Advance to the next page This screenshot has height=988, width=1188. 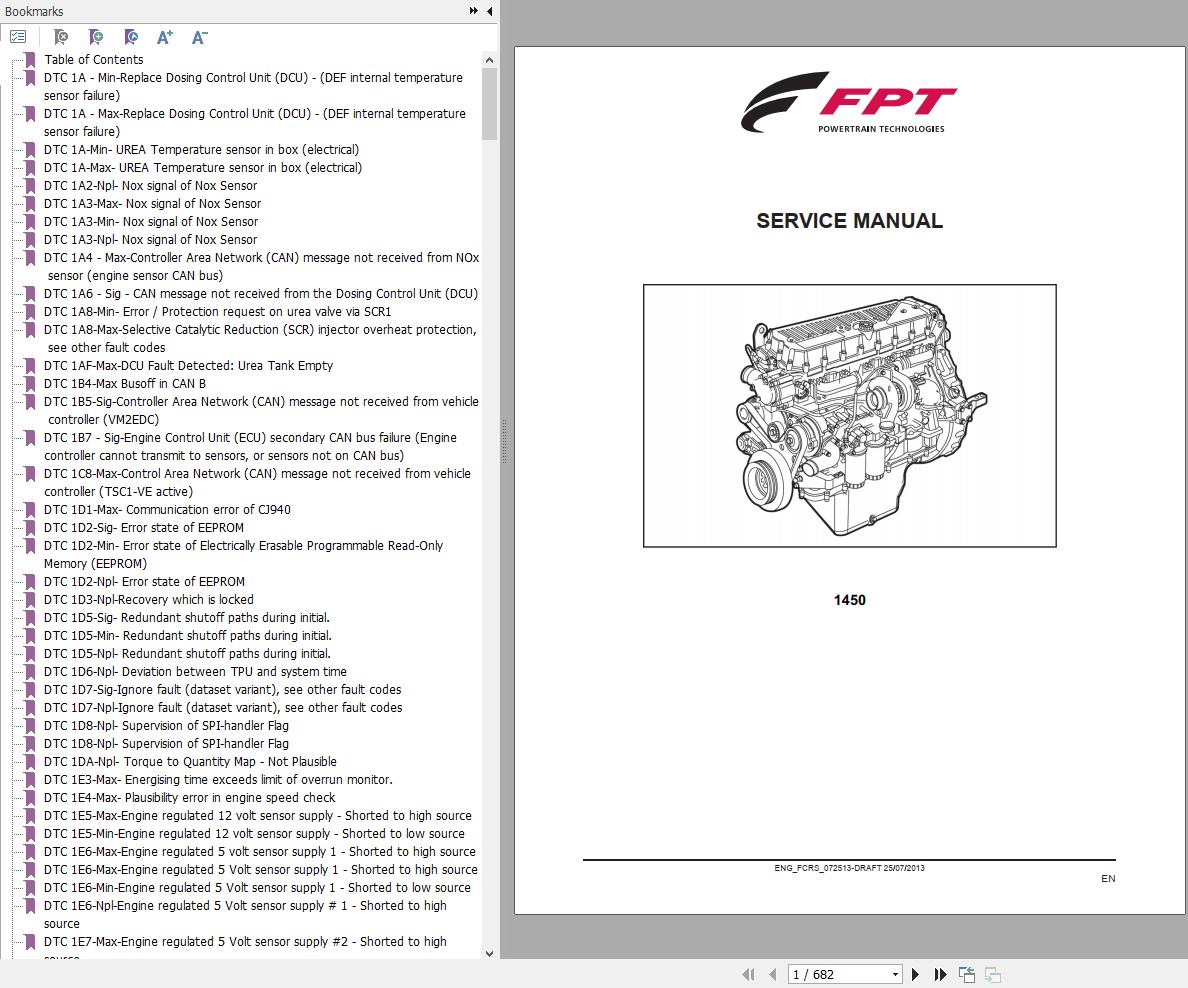tap(916, 974)
